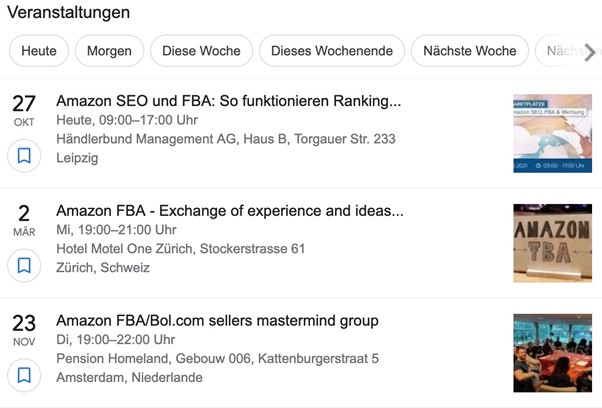Bookmark the Amsterdam mastermind group event
Screen dimensions: 602x408
pyautogui.click(x=24, y=375)
